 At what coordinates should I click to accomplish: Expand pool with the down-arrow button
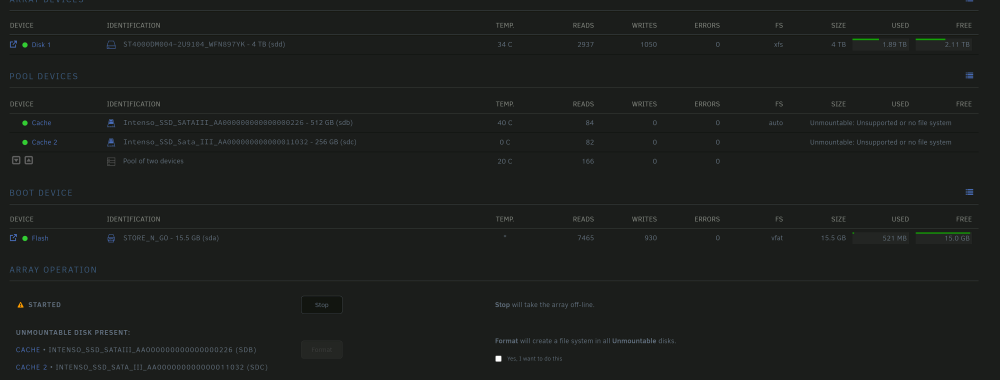tap(17, 160)
